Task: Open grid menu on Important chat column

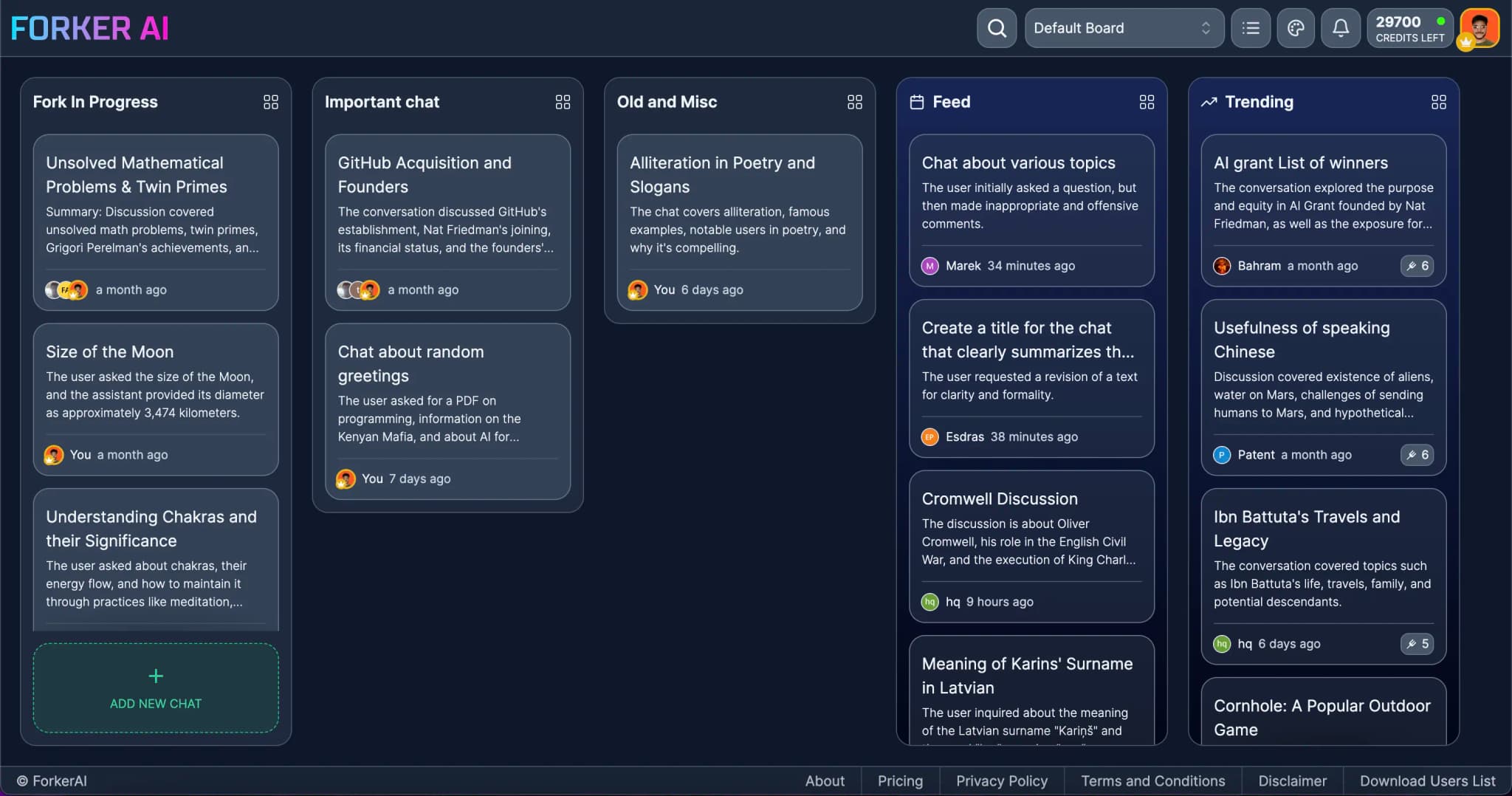Action: click(x=563, y=102)
